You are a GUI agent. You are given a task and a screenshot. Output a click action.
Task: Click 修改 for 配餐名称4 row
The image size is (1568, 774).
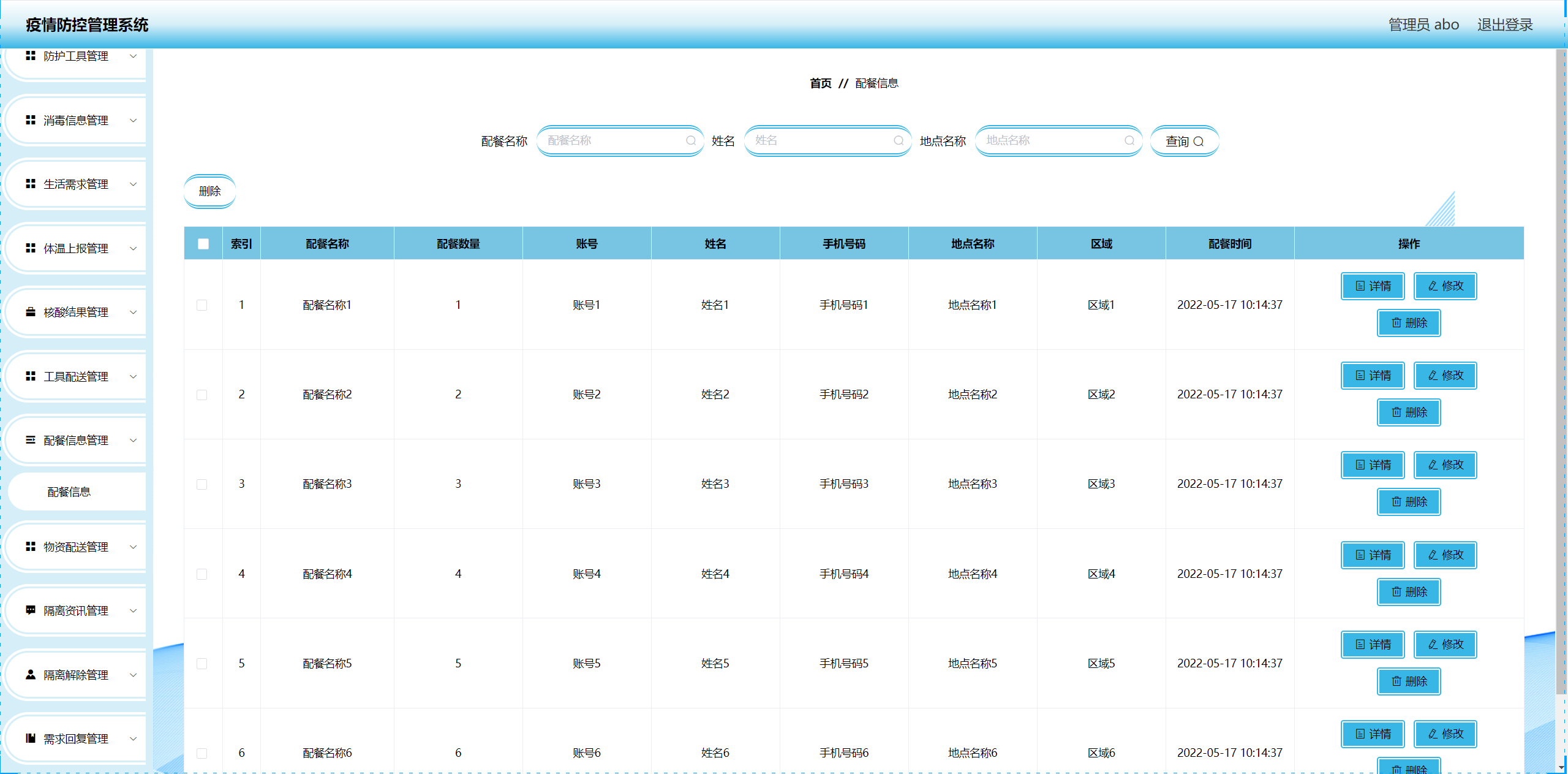coord(1445,555)
